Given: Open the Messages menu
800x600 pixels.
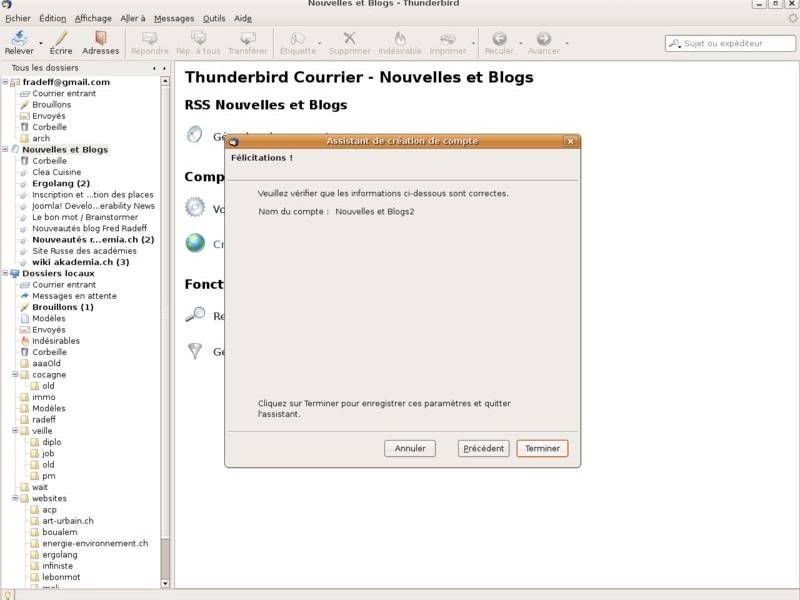Looking at the screenshot, I should tap(174, 18).
